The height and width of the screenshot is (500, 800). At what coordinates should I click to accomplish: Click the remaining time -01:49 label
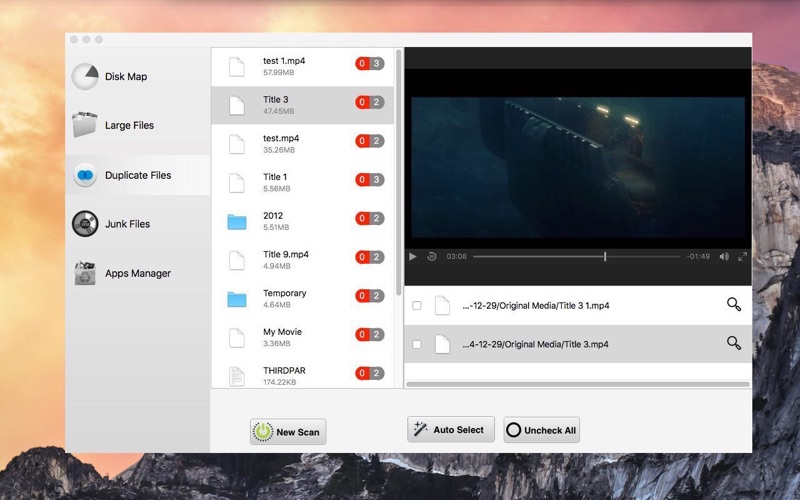pyautogui.click(x=698, y=257)
